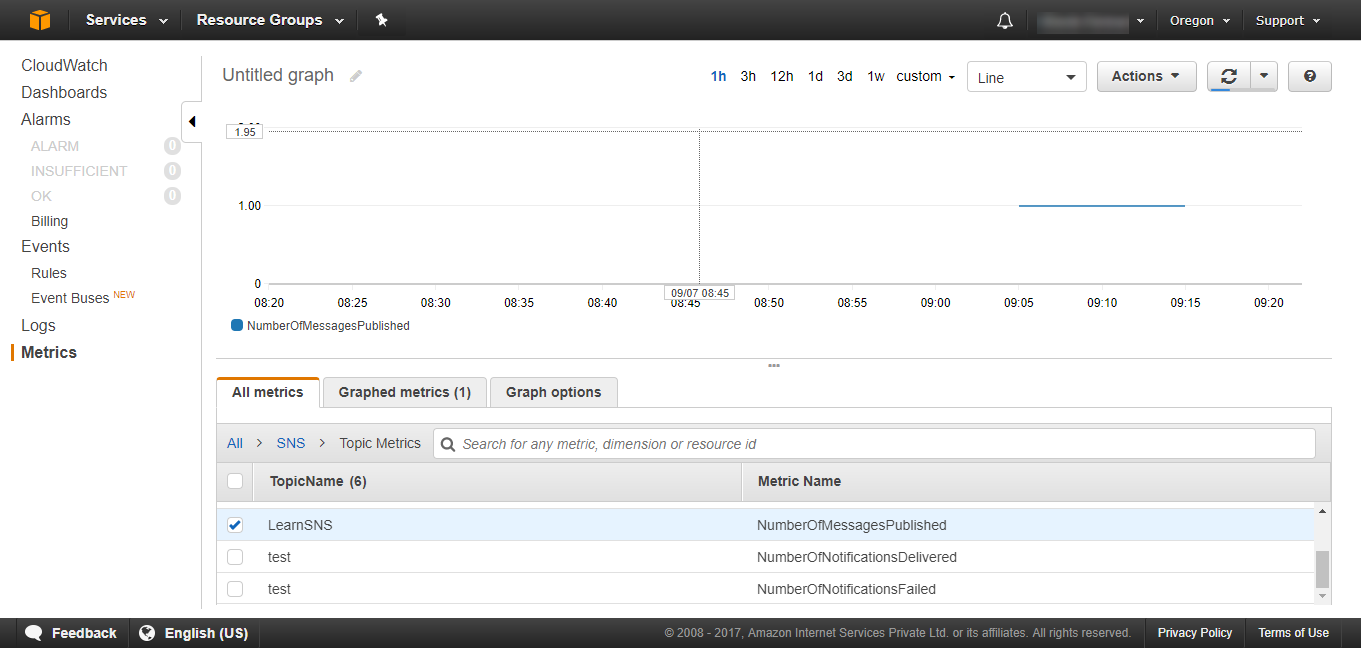This screenshot has height=648, width=1361.
Task: Open the Terms of Use link
Action: [1293, 633]
